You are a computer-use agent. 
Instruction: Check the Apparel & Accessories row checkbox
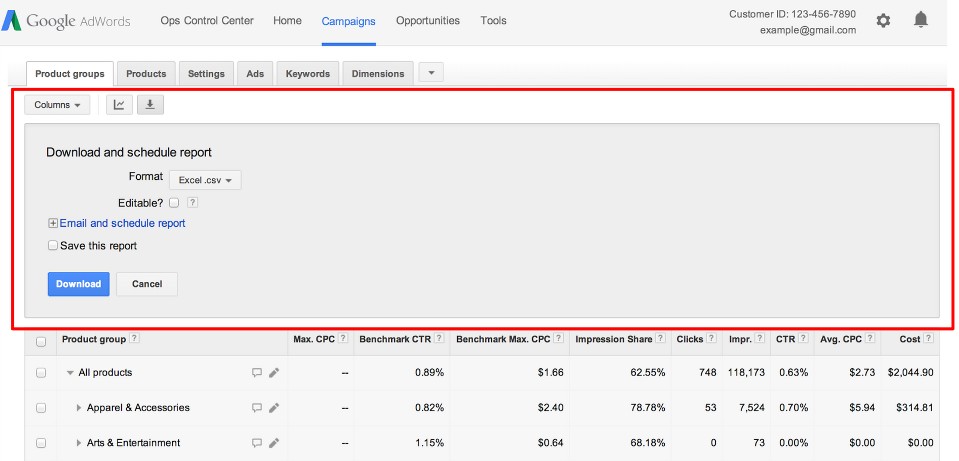(x=41, y=408)
